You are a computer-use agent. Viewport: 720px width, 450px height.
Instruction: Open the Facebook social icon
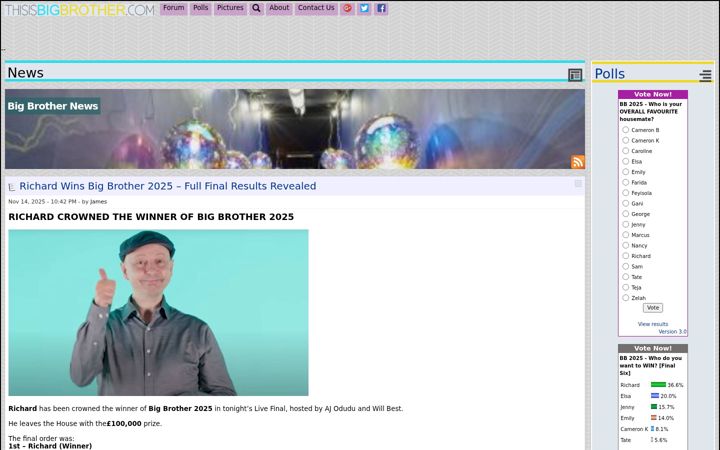click(381, 8)
